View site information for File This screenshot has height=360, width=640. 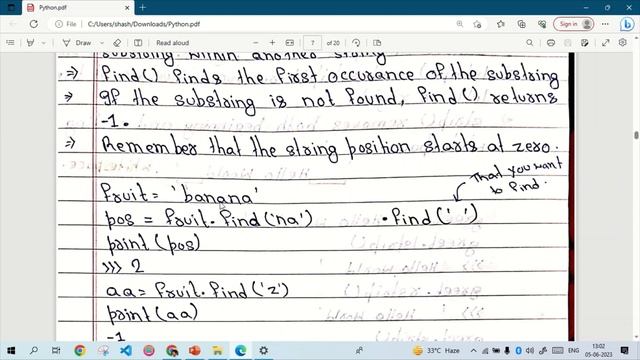(x=66, y=24)
